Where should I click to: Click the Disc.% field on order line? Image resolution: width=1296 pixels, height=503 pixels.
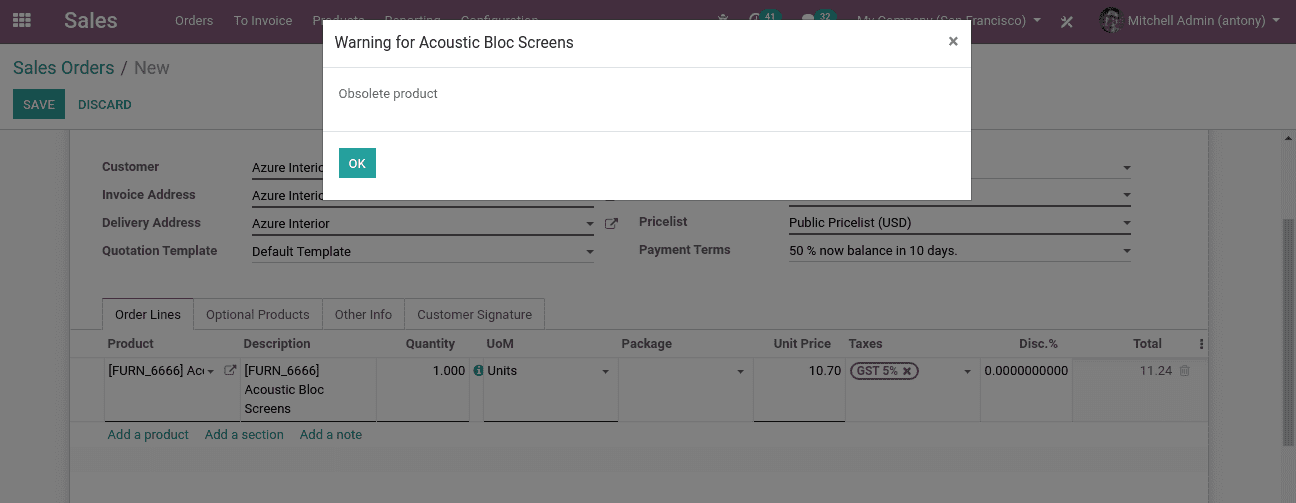(x=1026, y=390)
